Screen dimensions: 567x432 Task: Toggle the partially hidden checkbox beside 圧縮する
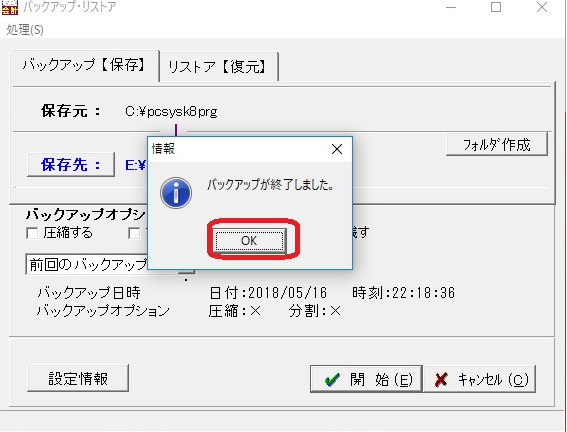pyautogui.click(x=135, y=234)
